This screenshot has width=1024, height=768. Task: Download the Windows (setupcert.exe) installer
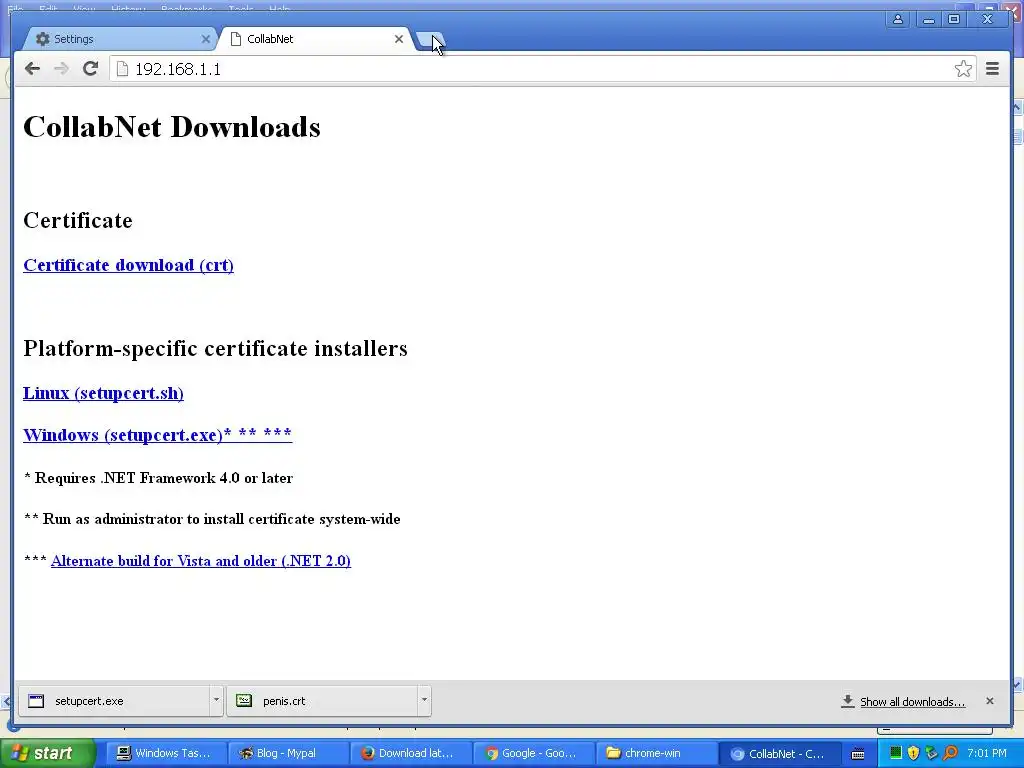click(x=157, y=435)
